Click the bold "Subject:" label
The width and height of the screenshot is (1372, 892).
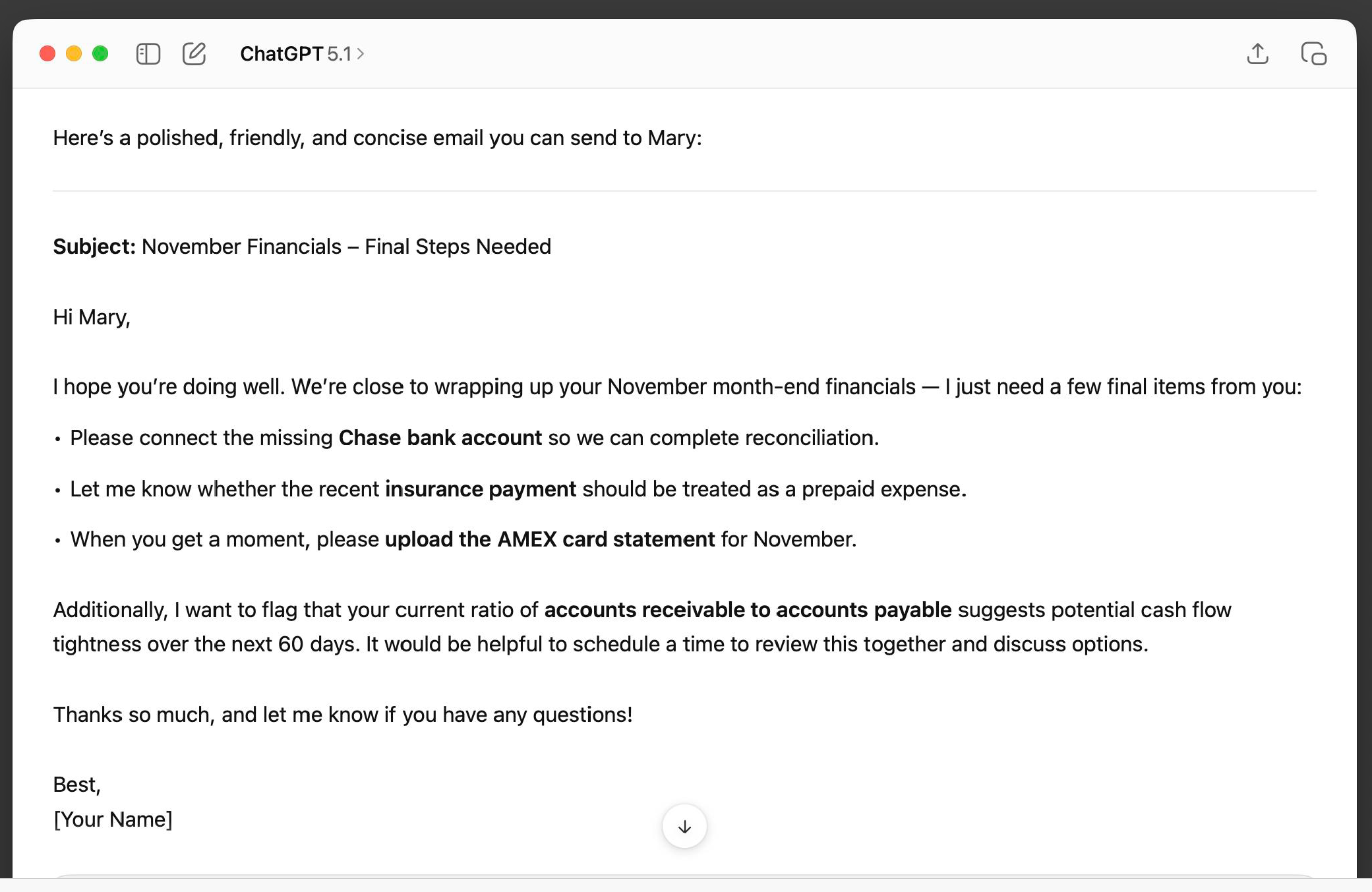94,247
